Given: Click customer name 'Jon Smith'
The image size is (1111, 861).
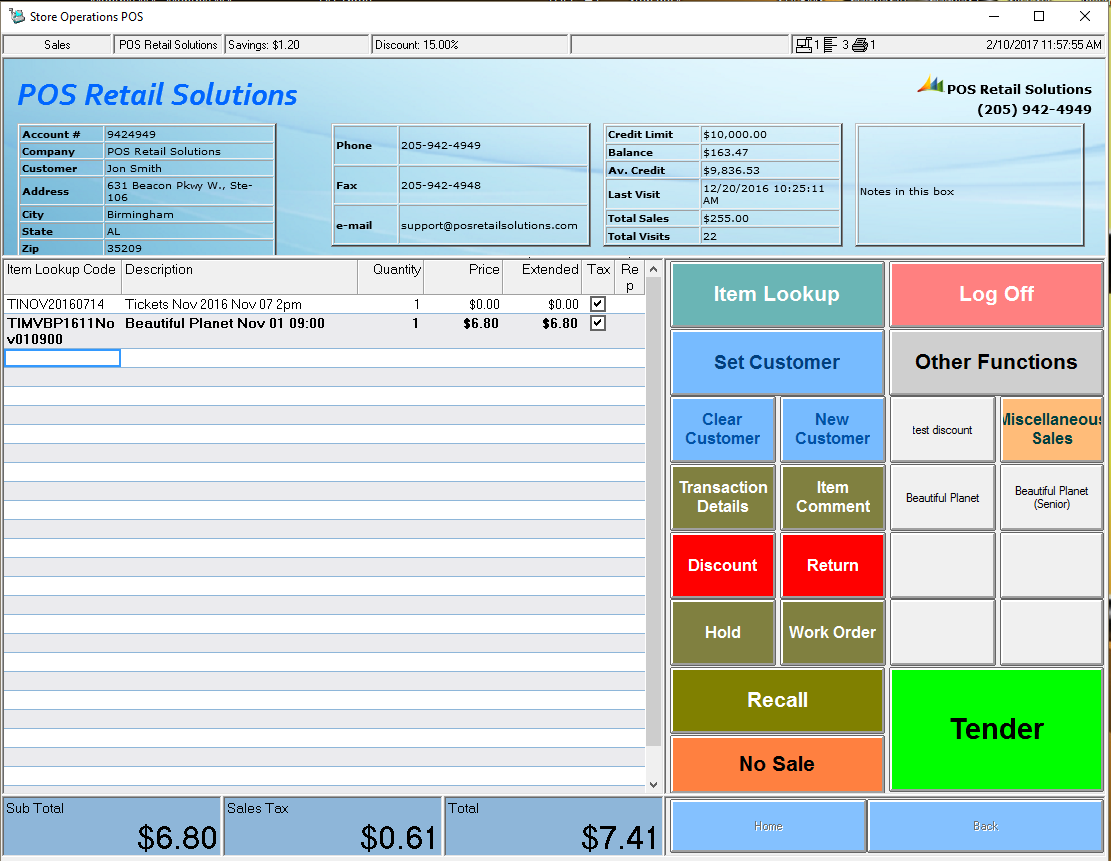Looking at the screenshot, I should (x=188, y=168).
